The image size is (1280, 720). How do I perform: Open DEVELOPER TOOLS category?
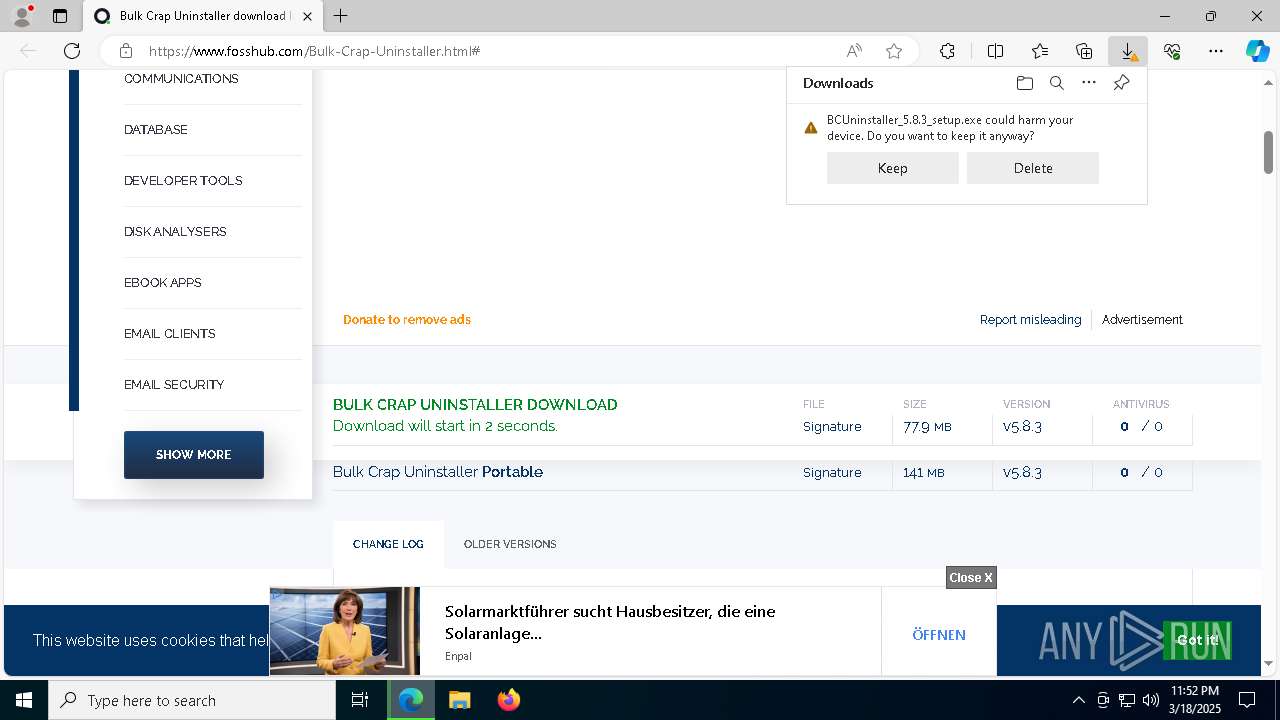[x=183, y=181]
